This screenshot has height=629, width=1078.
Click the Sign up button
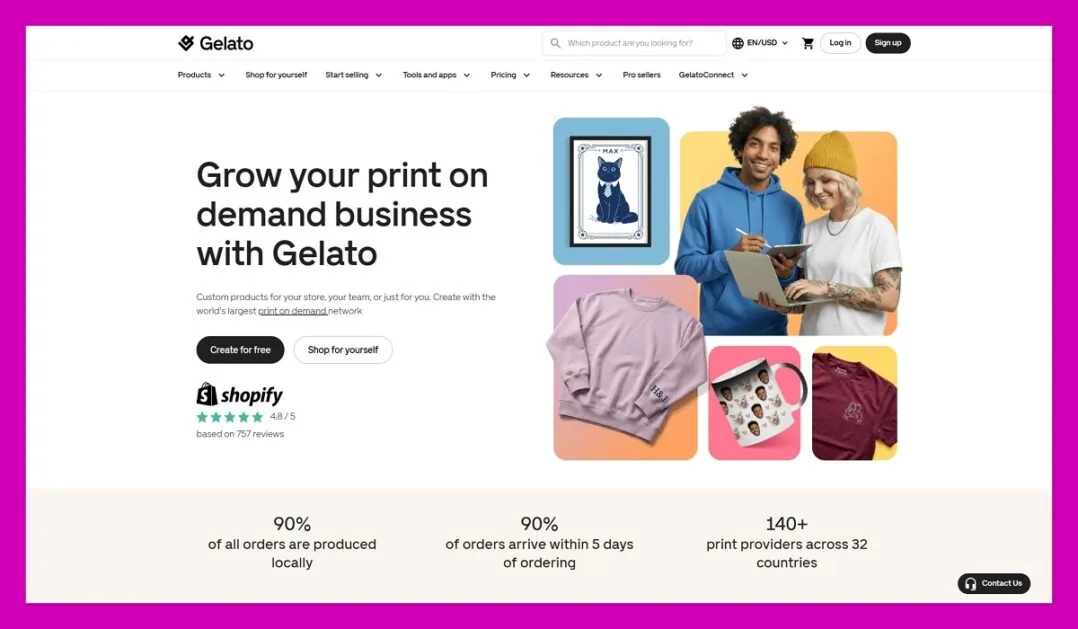[888, 43]
